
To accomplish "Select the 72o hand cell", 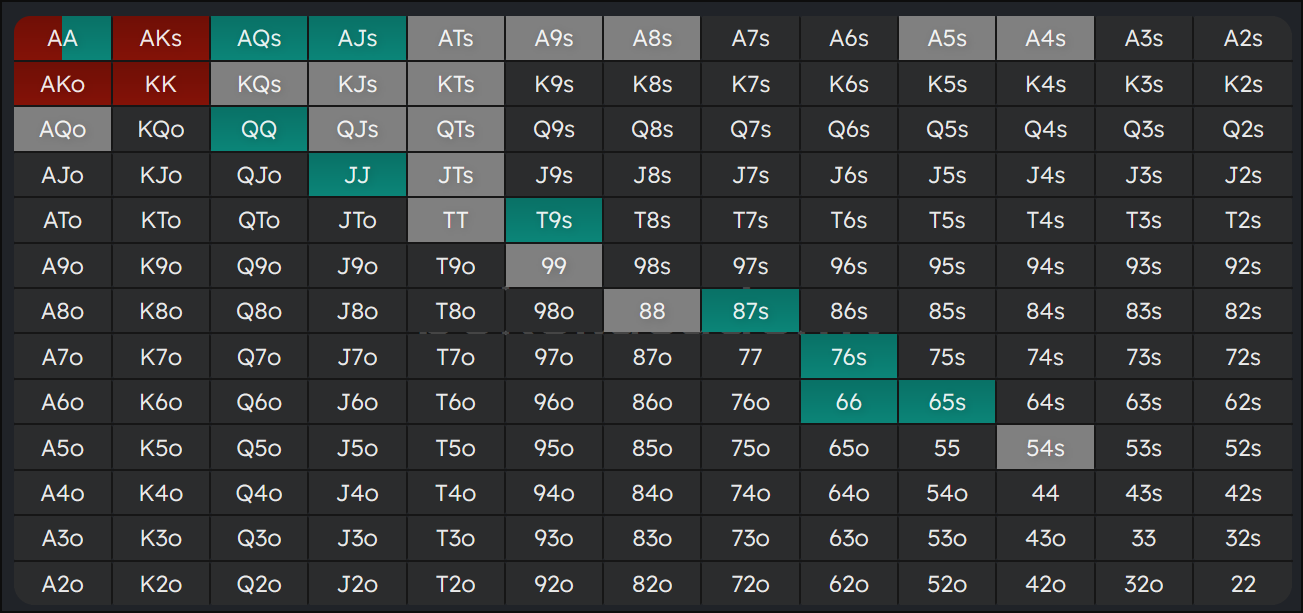I will tap(750, 584).
